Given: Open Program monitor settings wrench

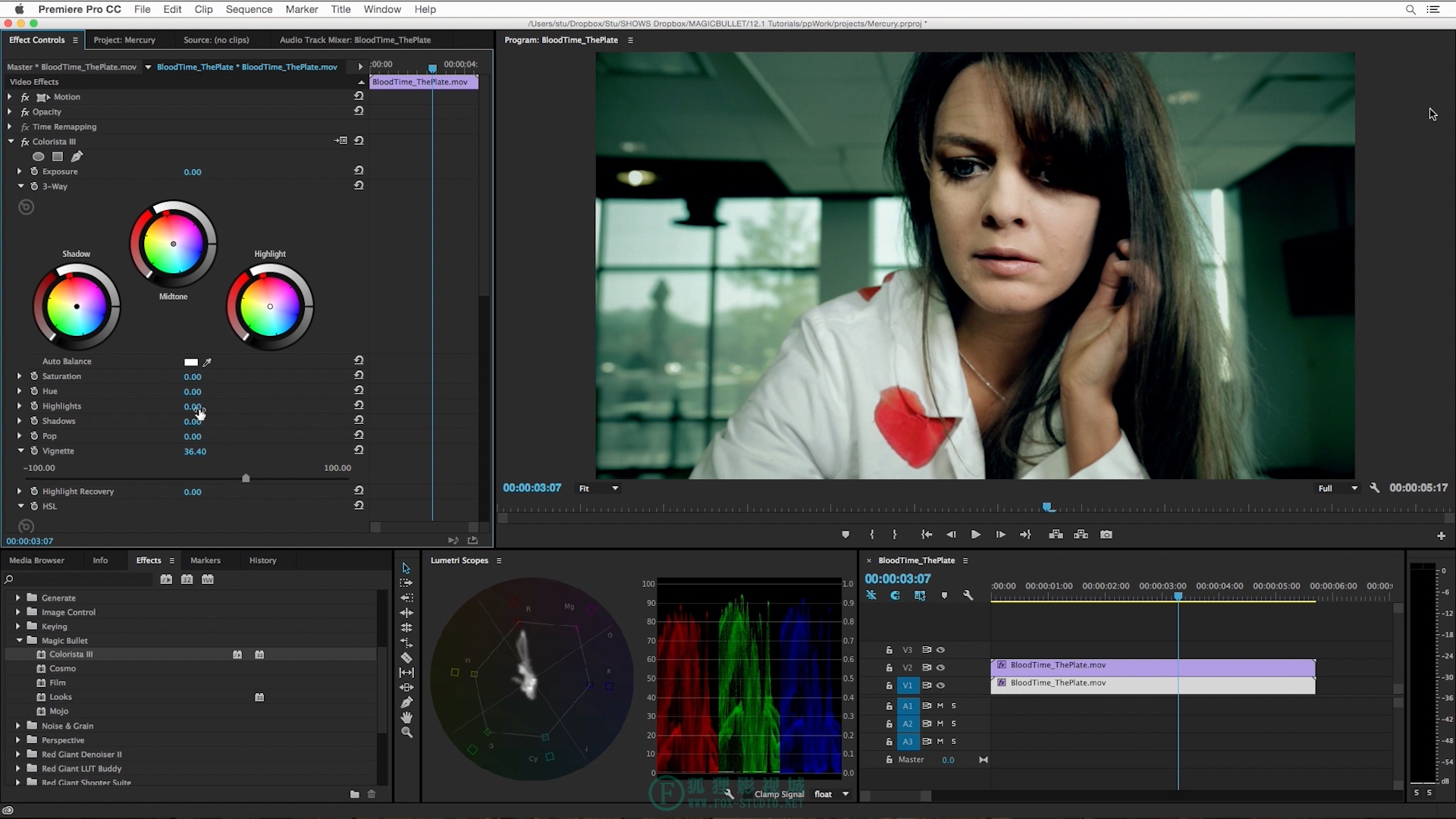Looking at the screenshot, I should click(1375, 488).
